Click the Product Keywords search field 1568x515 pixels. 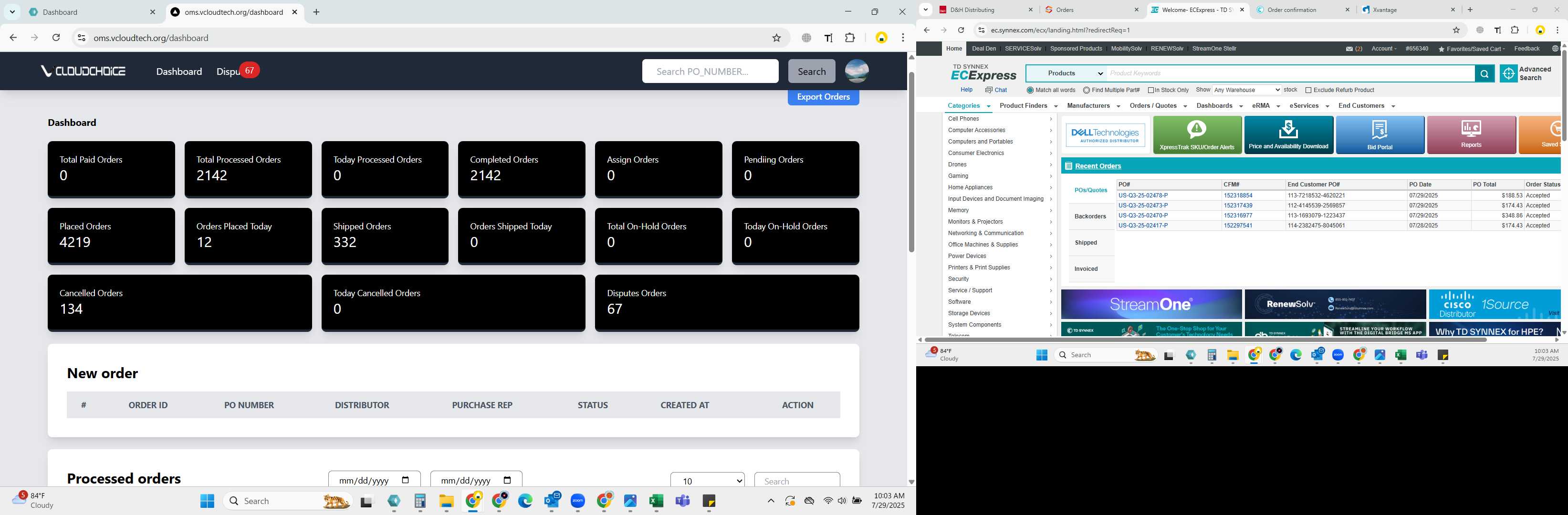pos(1291,73)
